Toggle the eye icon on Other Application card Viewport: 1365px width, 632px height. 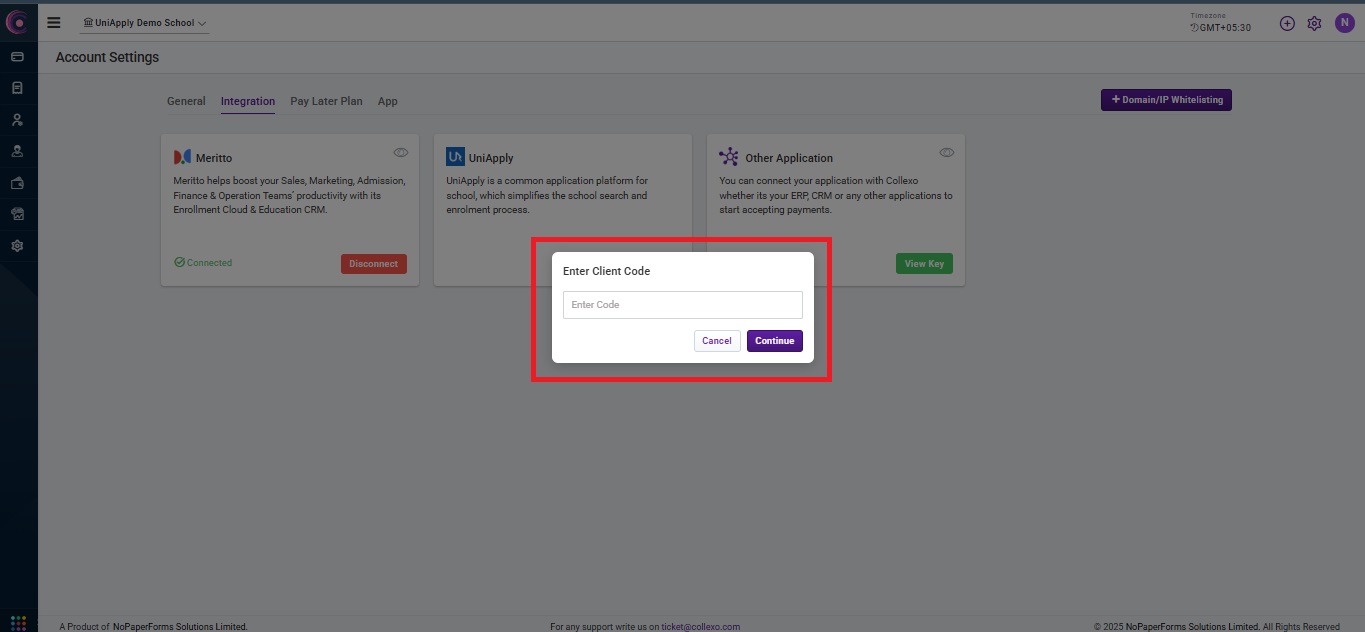(x=947, y=153)
